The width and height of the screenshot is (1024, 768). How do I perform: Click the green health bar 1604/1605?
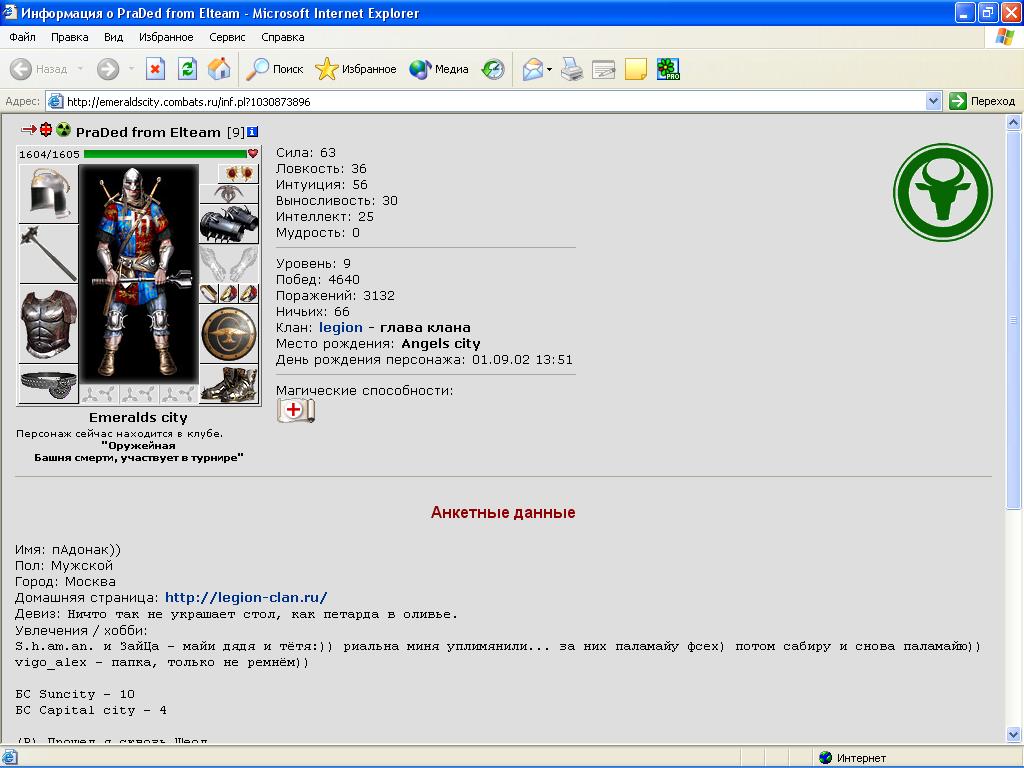pyautogui.click(x=165, y=154)
